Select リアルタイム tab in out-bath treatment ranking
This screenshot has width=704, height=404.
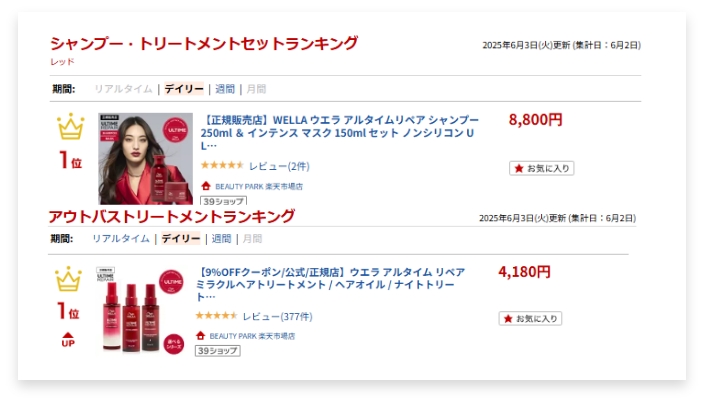coord(120,239)
